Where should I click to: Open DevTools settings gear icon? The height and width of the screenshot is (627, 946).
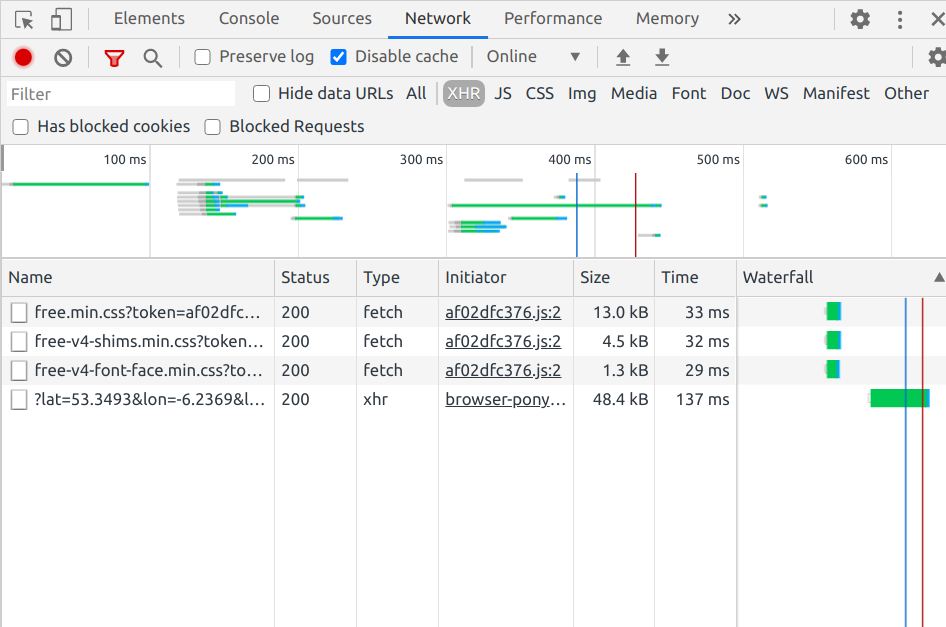860,19
